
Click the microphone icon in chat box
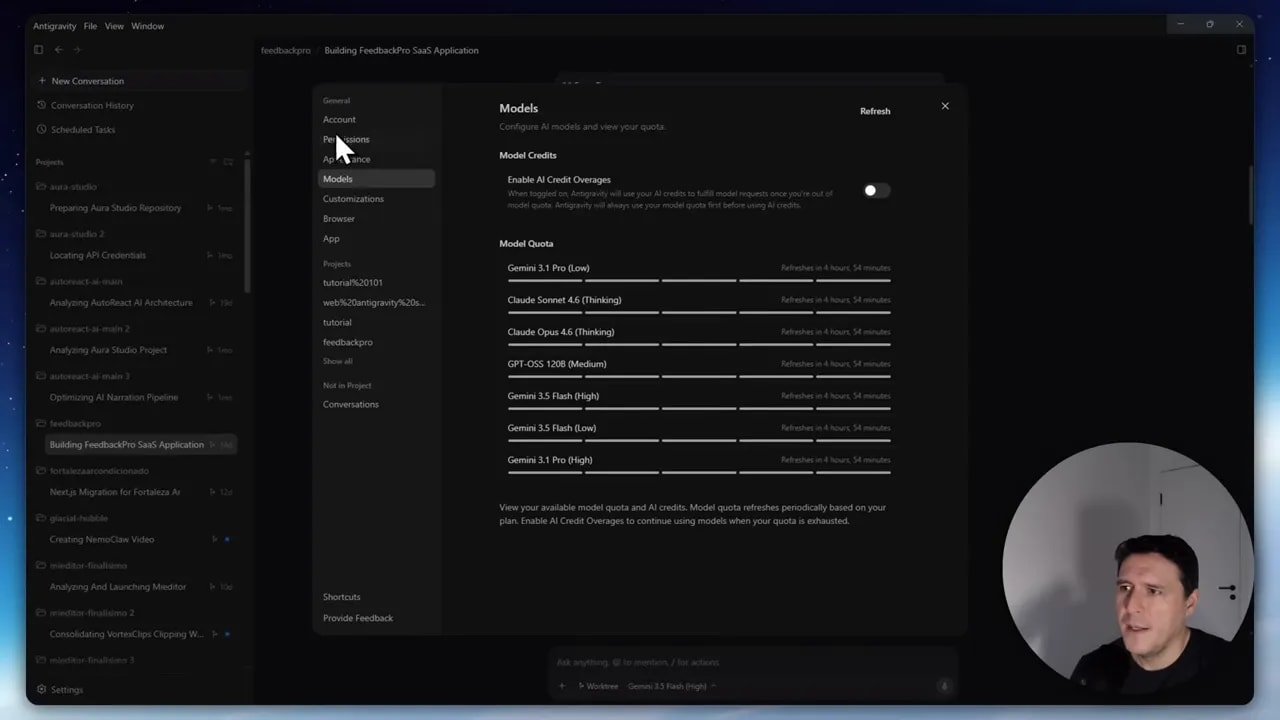click(x=944, y=687)
